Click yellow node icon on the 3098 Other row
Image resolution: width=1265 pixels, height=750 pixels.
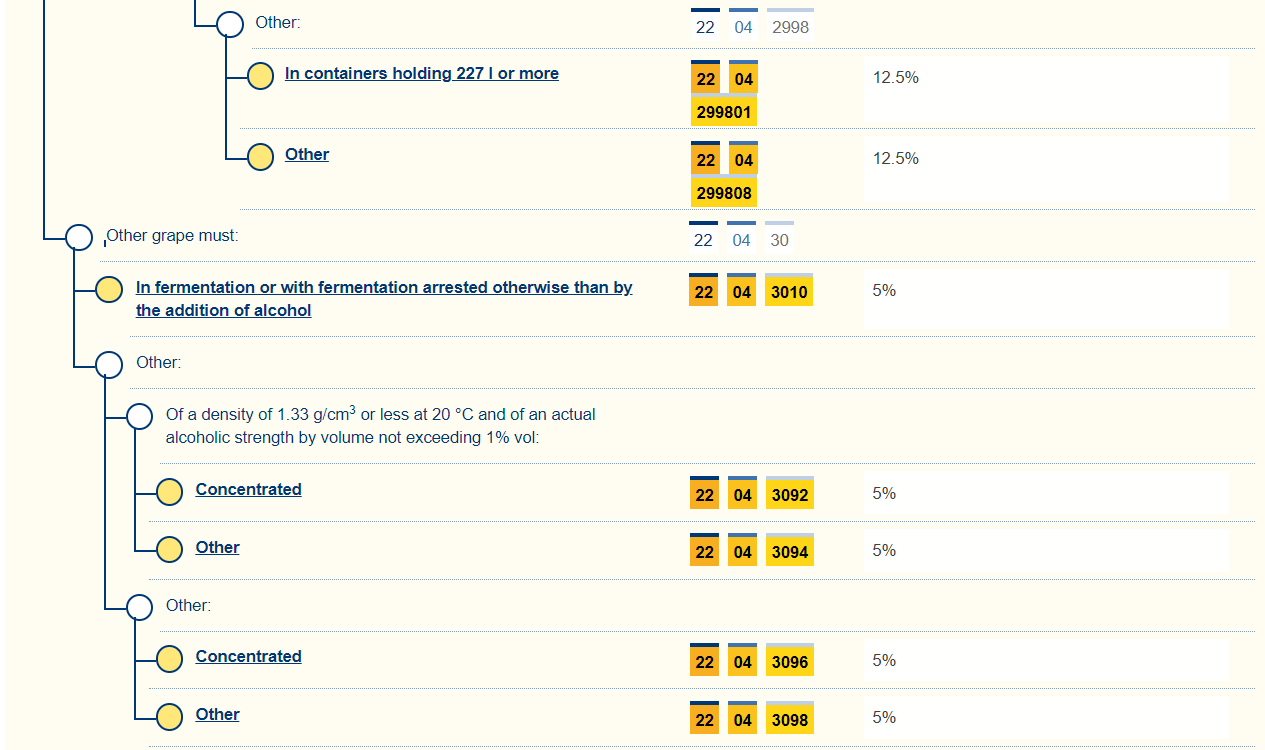pyautogui.click(x=170, y=717)
